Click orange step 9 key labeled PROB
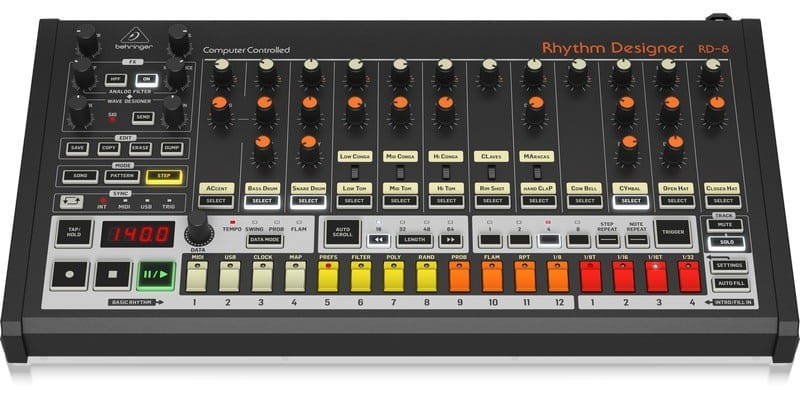The image size is (800, 402). (459, 276)
